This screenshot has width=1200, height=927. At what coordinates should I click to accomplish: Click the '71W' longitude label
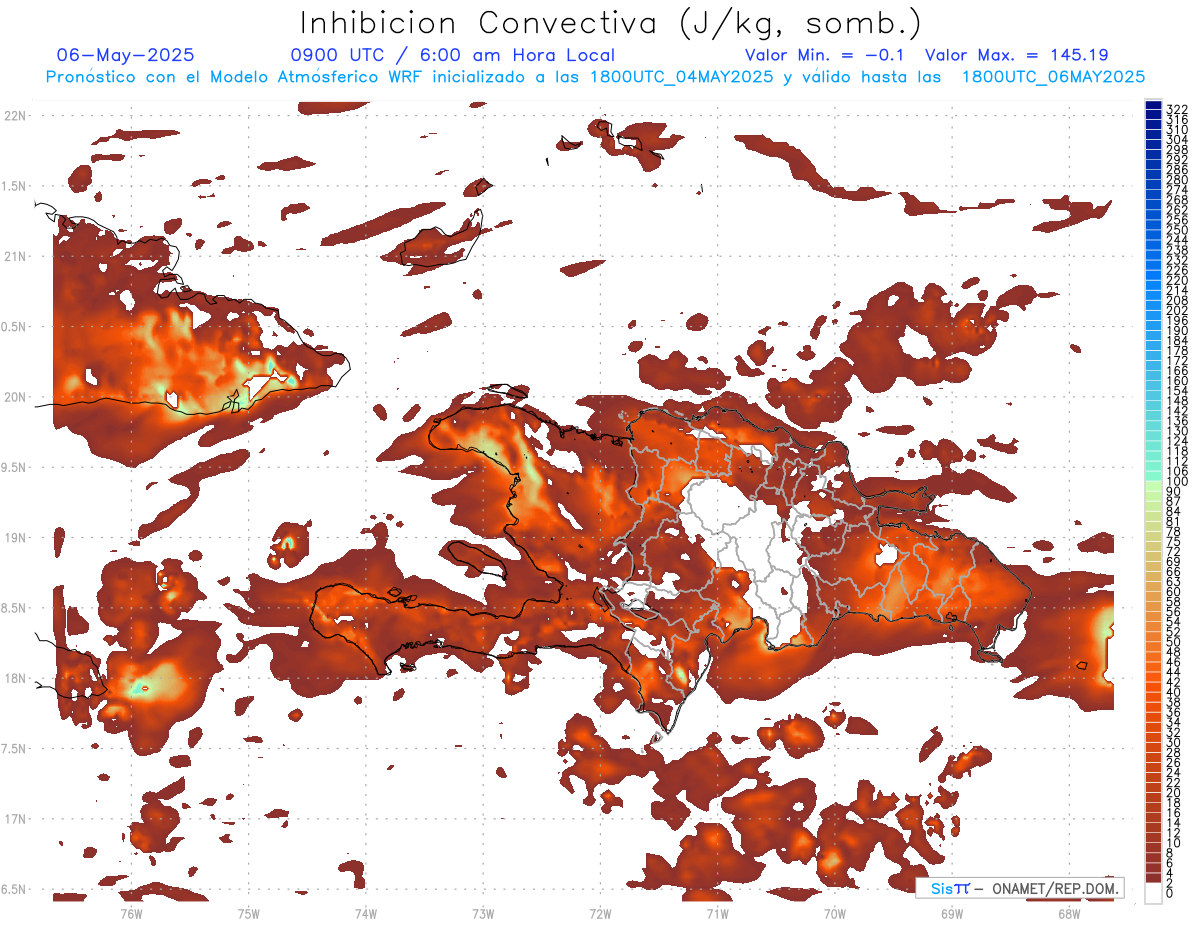(x=718, y=913)
